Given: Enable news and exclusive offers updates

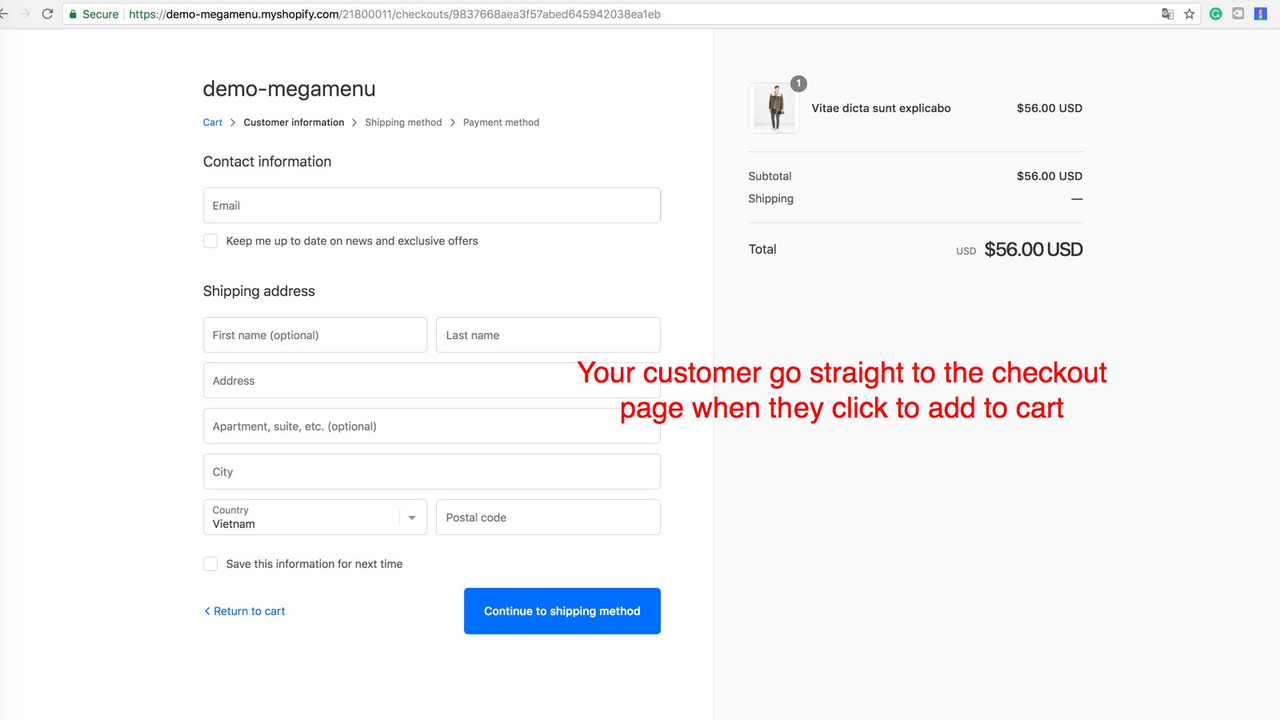Looking at the screenshot, I should tap(210, 240).
